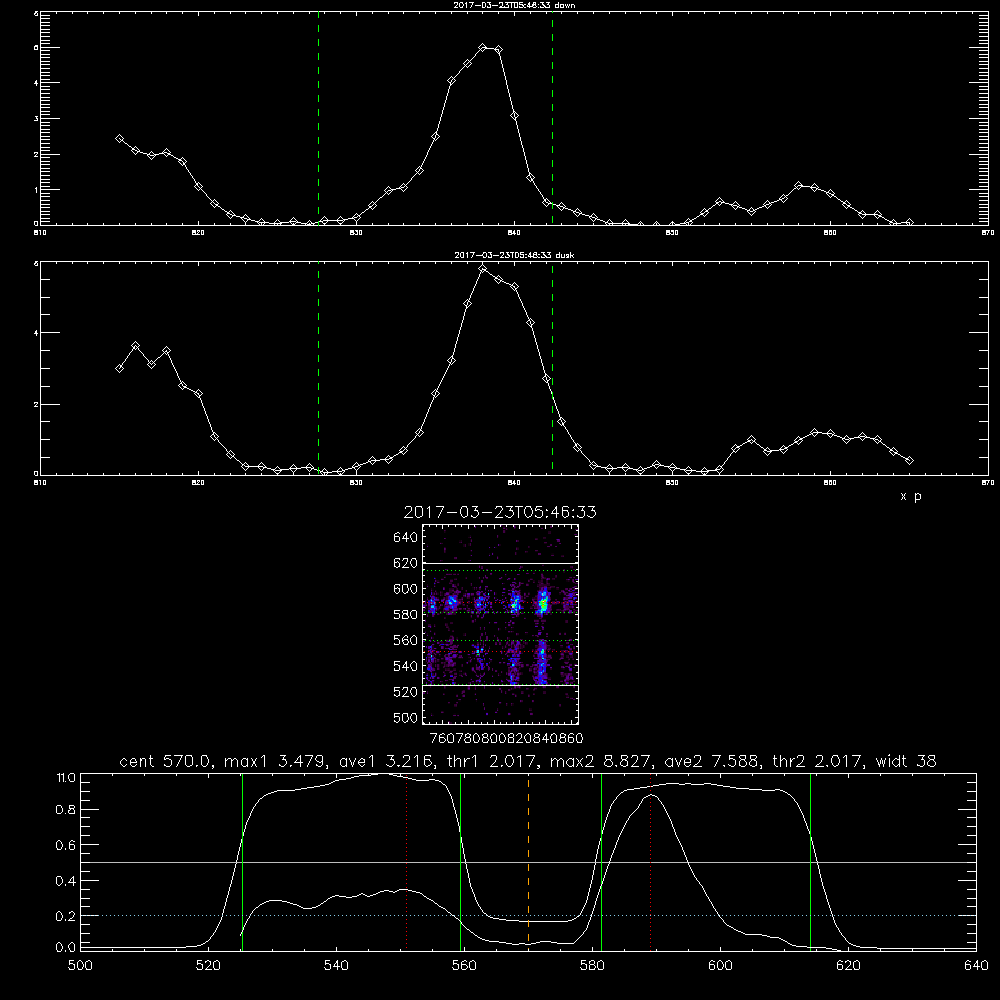Select the peak diamond marker in the dusk plot
Image resolution: width=1000 pixels, height=1000 pixels.
click(483, 268)
